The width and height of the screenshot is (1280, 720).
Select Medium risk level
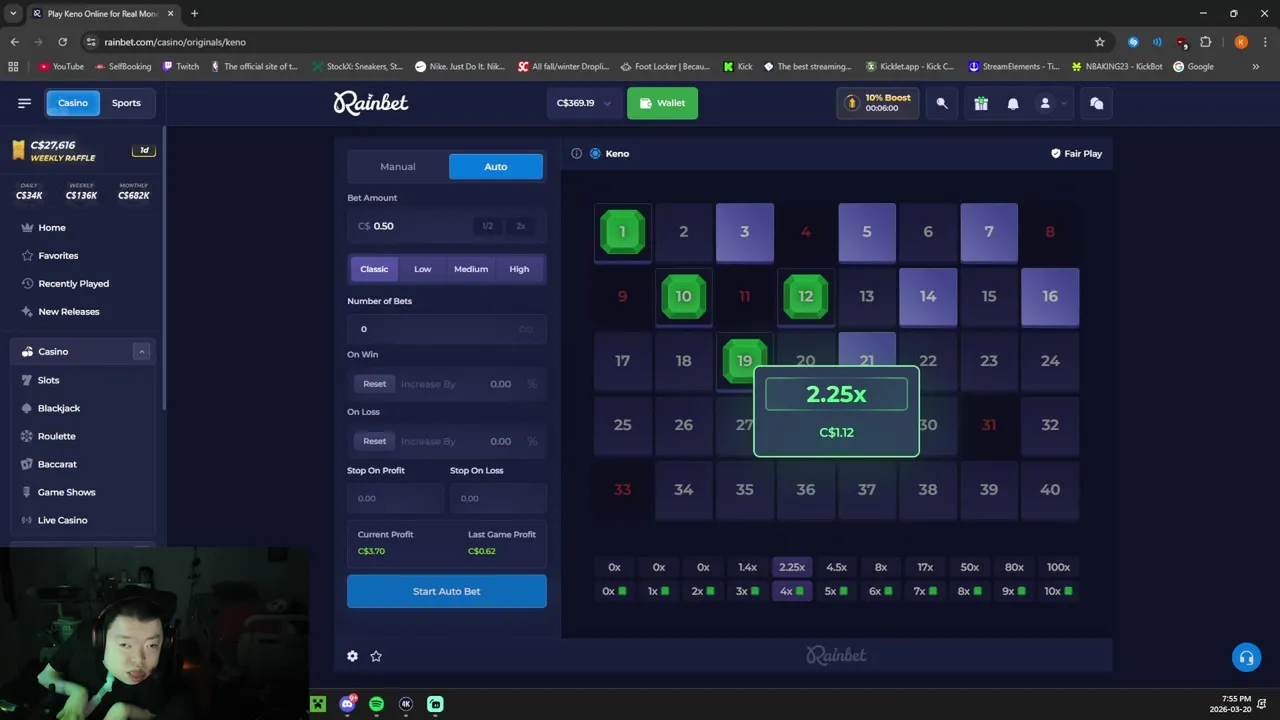[471, 269]
